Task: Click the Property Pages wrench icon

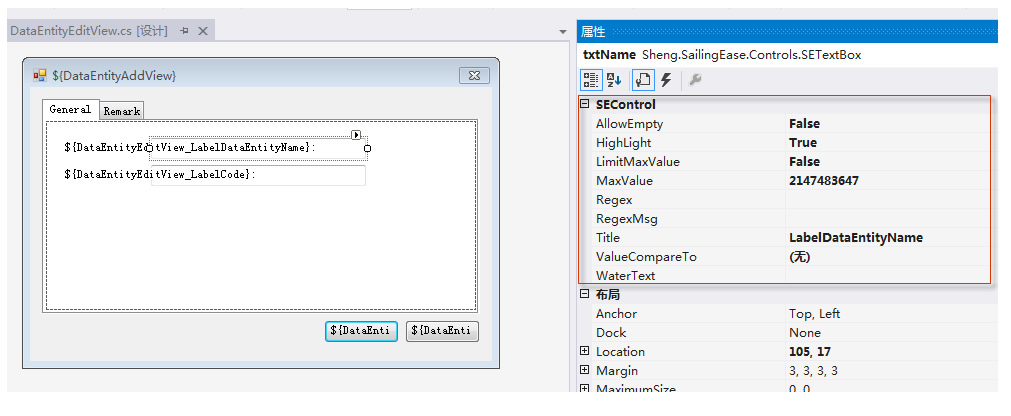Action: coord(695,80)
